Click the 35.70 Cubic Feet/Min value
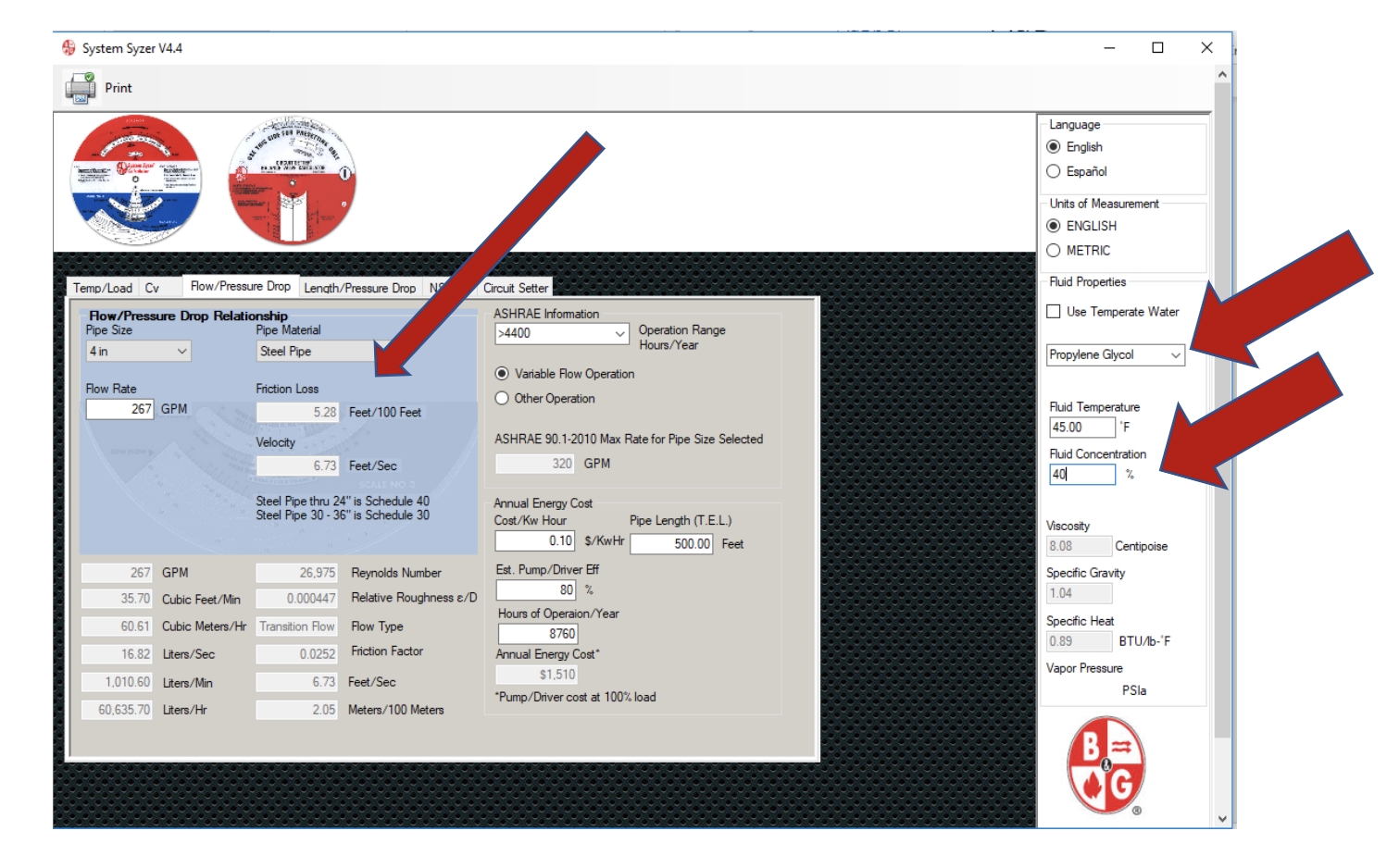The width and height of the screenshot is (1387, 868). (x=117, y=599)
